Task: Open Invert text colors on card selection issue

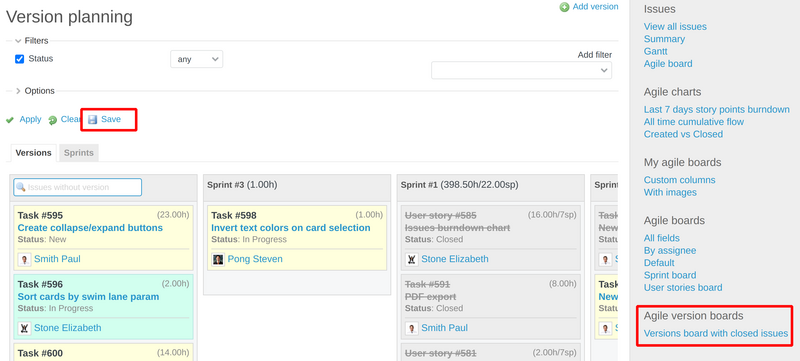Action: (291, 227)
